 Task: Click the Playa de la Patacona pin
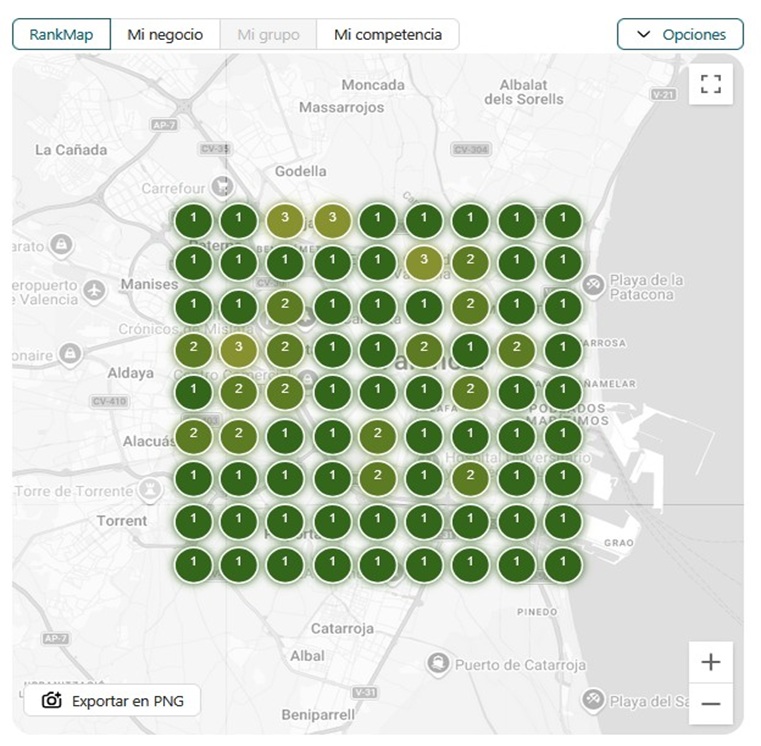pos(593,285)
